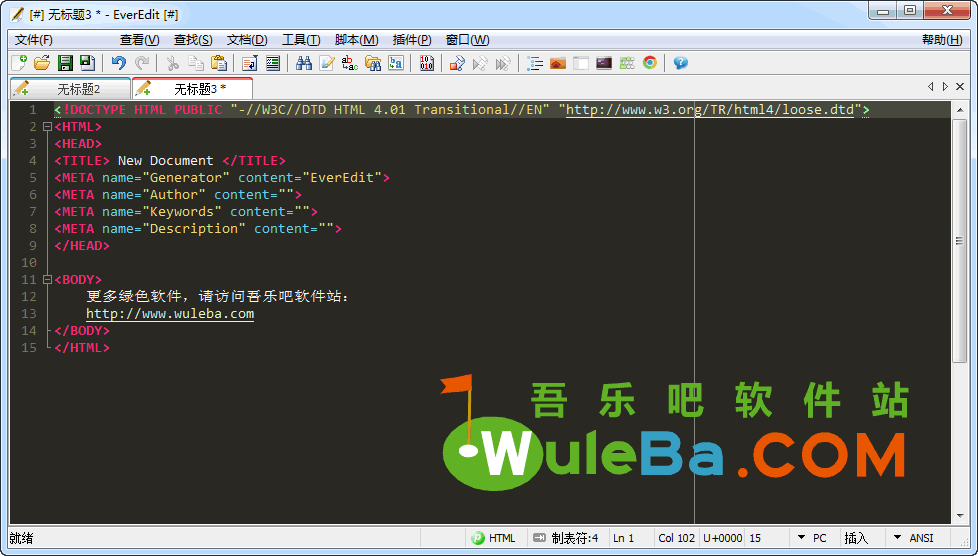Toggle the 插入 insert mode indicator
The height and width of the screenshot is (556, 978).
[856, 537]
